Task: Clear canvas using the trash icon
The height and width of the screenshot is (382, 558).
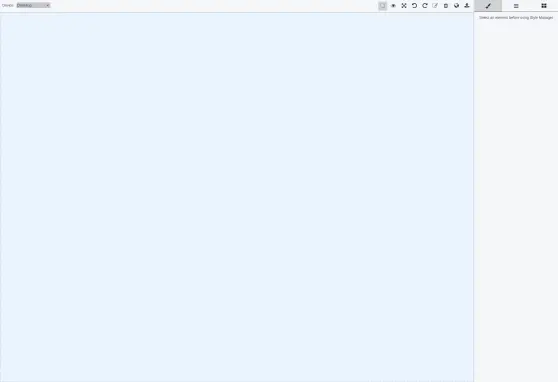Action: [x=446, y=6]
